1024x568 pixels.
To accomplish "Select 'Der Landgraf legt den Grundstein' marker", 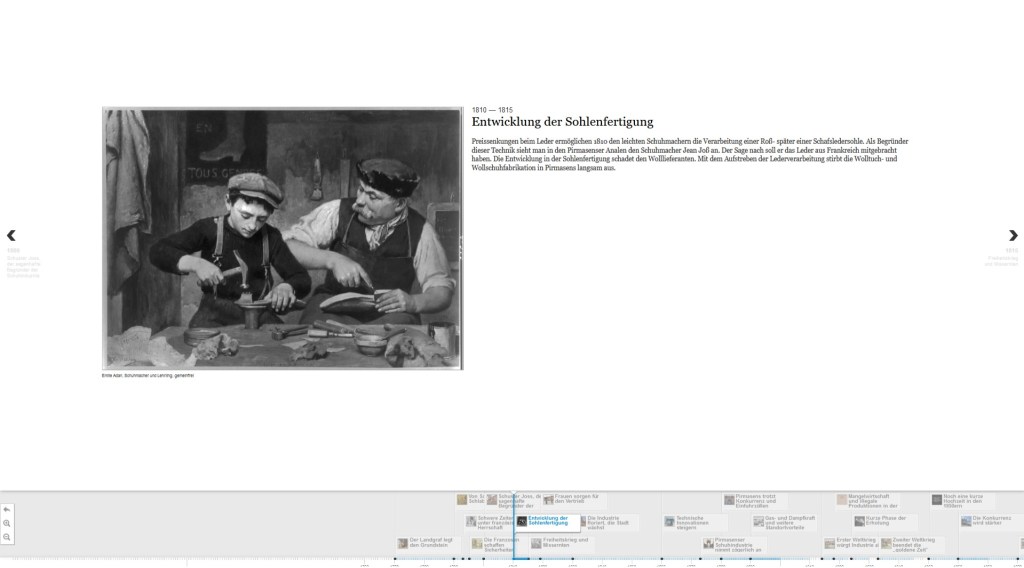I will [430, 543].
